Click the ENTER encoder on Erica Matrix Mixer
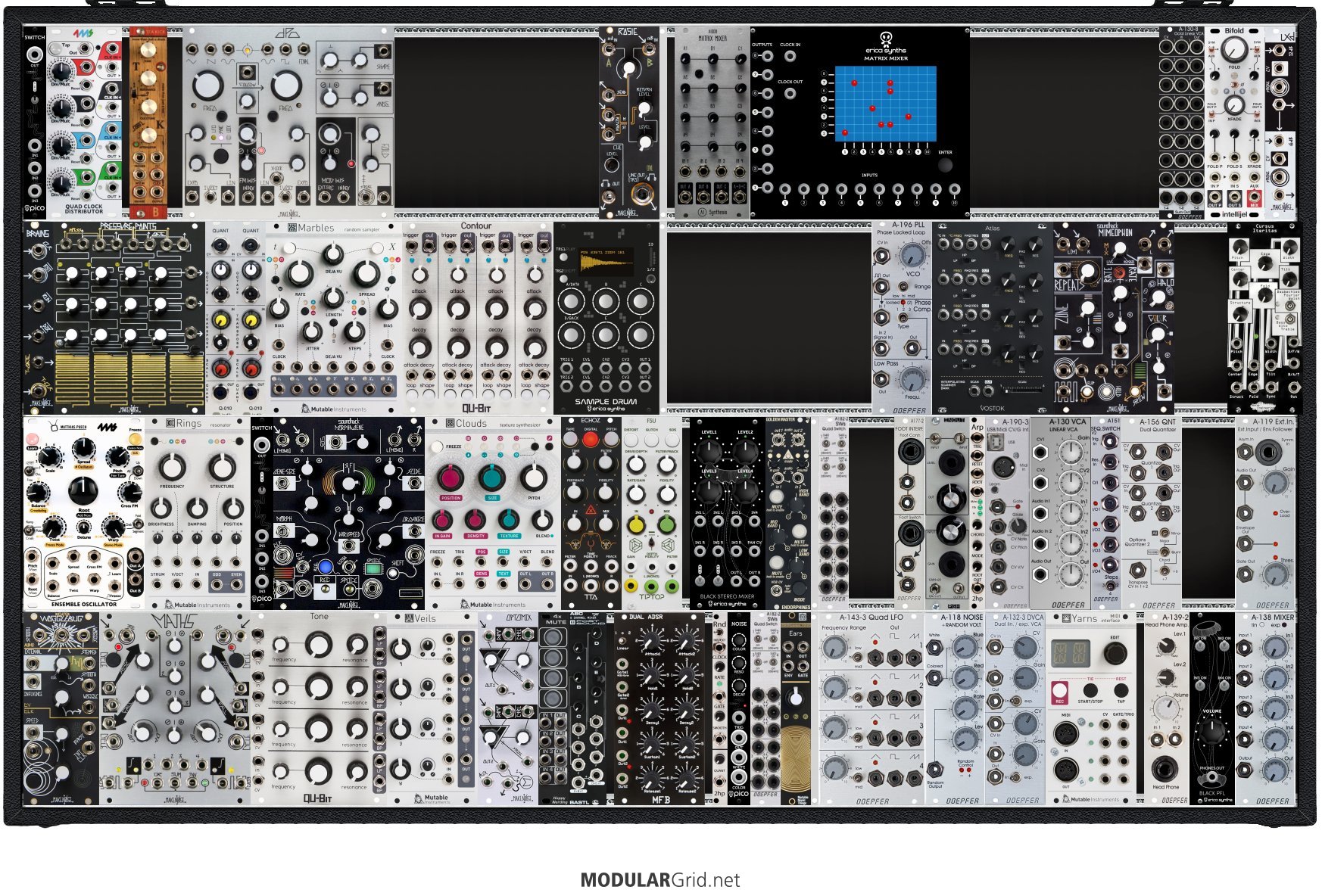The height and width of the screenshot is (896, 1322). (x=945, y=166)
